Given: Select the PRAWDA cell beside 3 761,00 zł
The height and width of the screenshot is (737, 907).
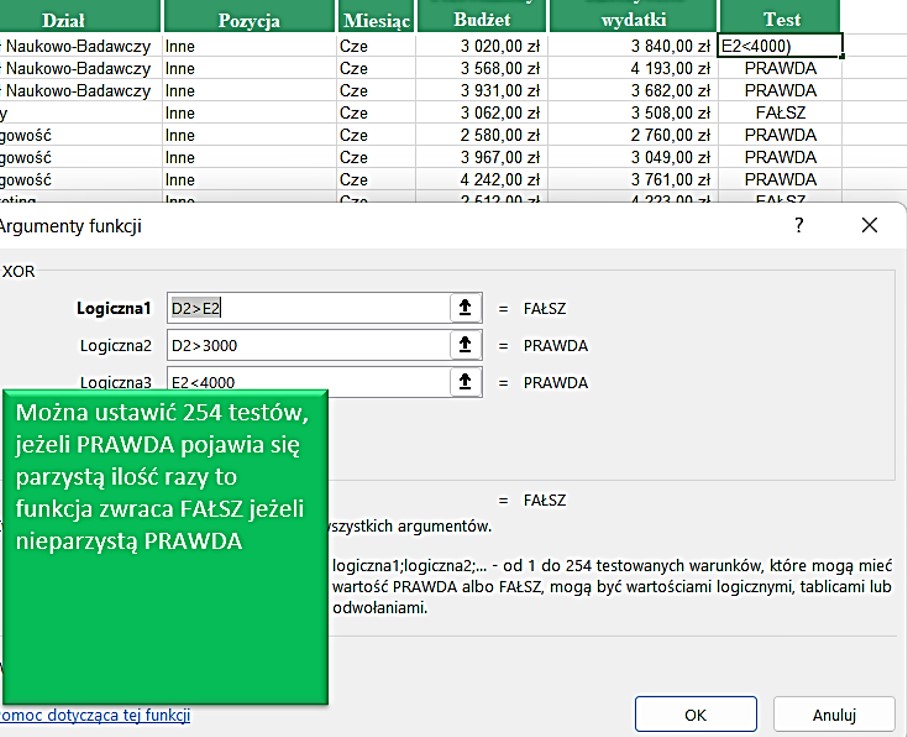Looking at the screenshot, I should (780, 179).
